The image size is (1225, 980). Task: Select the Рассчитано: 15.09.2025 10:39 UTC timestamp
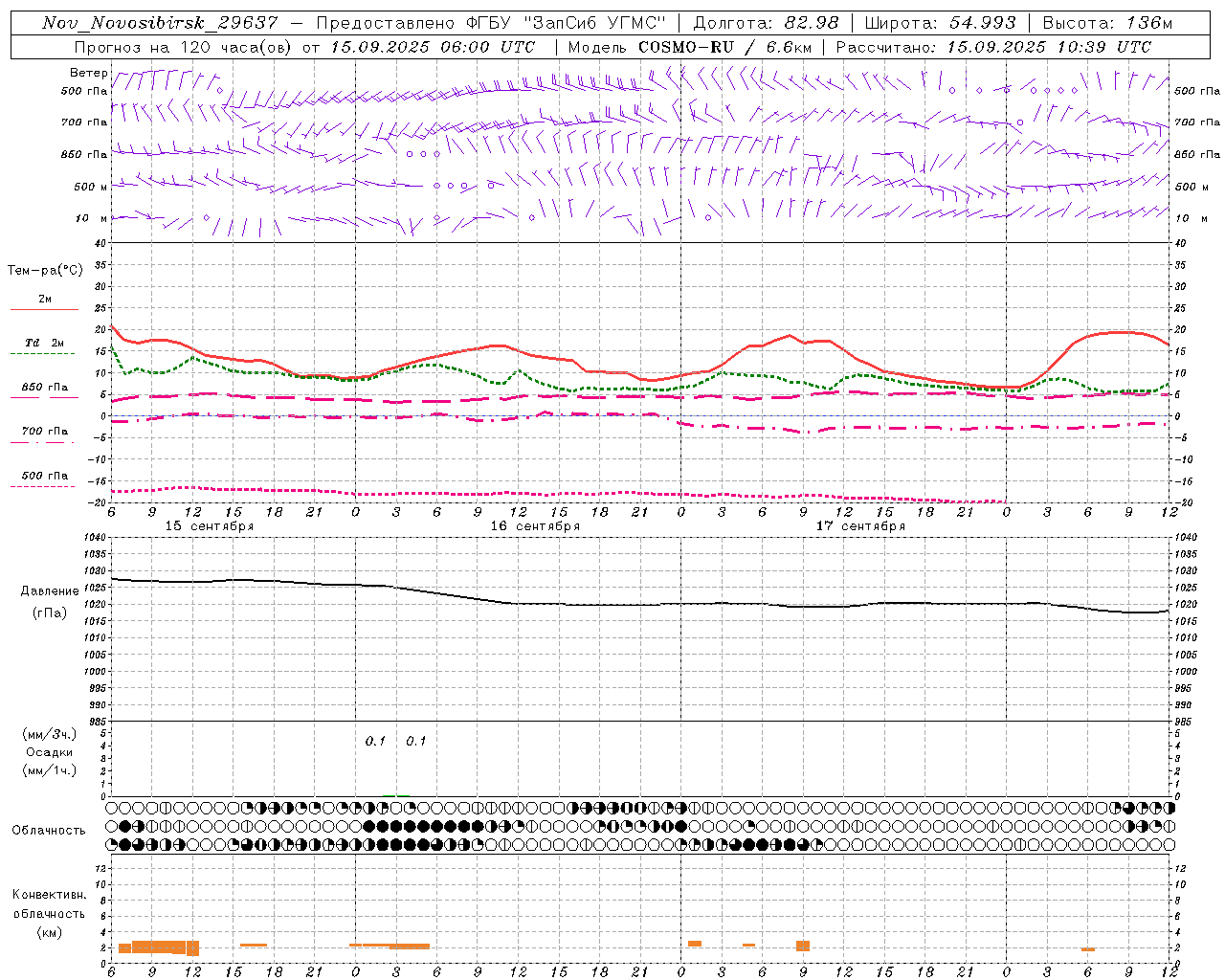click(993, 47)
